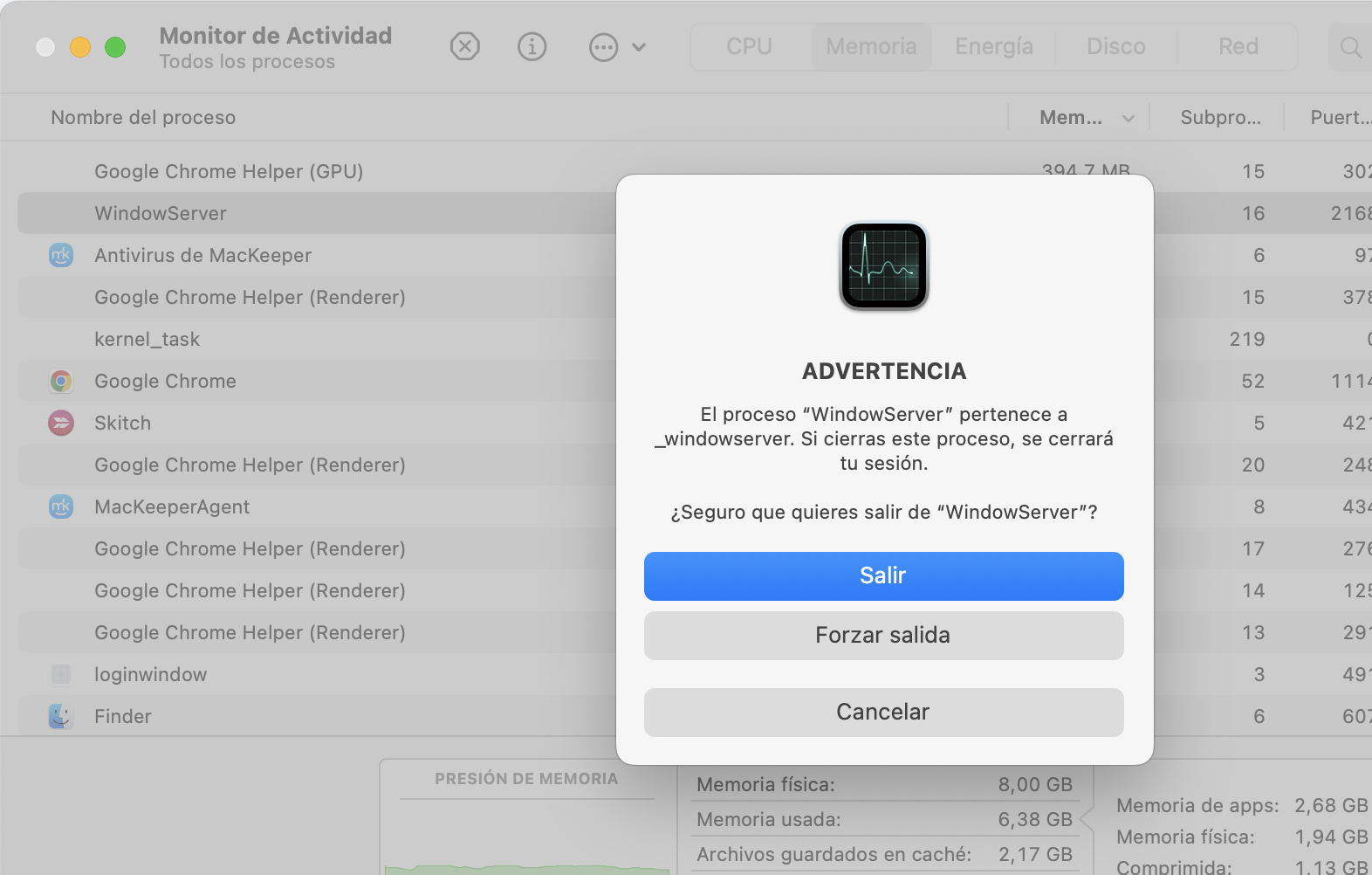Screen dimensions: 1372x875
Task: Click subprocess count 20 in Helper row
Action: pos(1253,465)
